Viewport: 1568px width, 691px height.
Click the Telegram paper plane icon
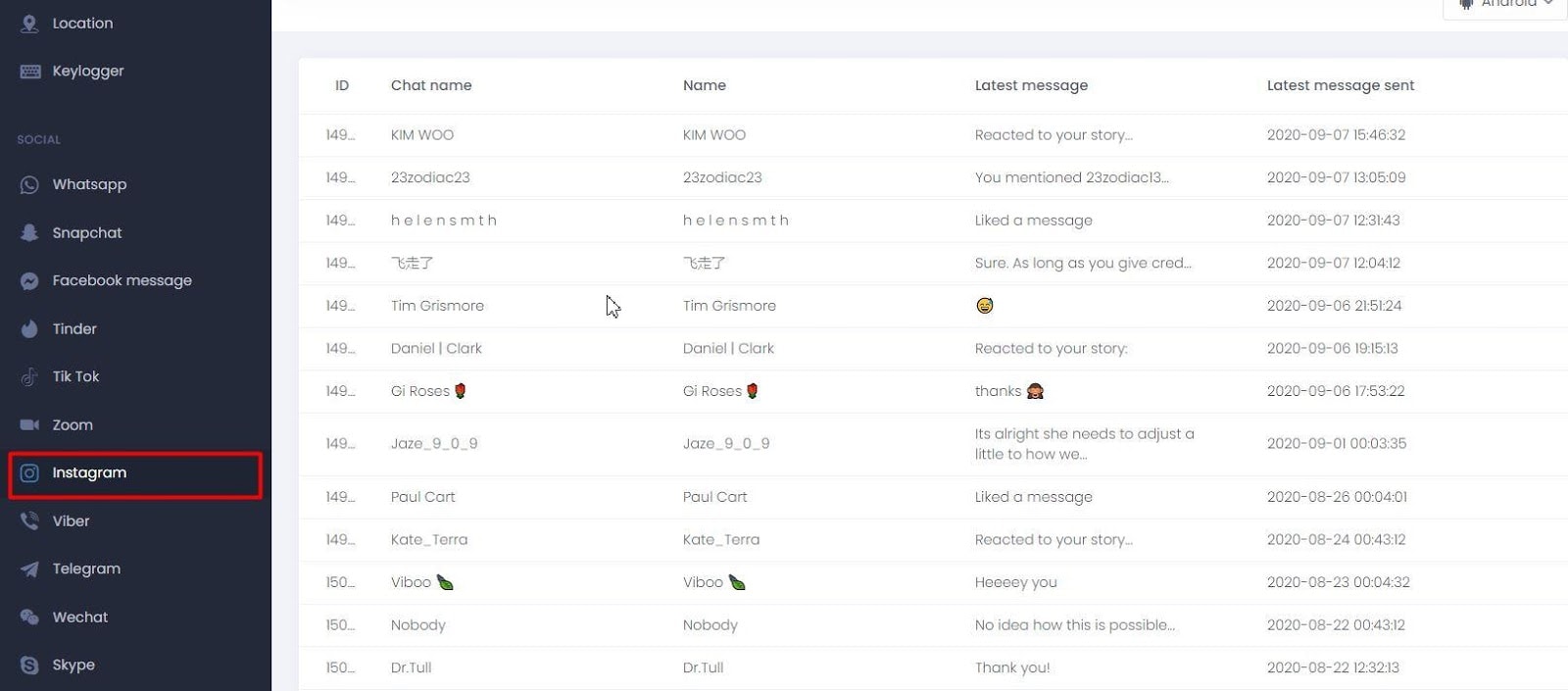pos(29,569)
